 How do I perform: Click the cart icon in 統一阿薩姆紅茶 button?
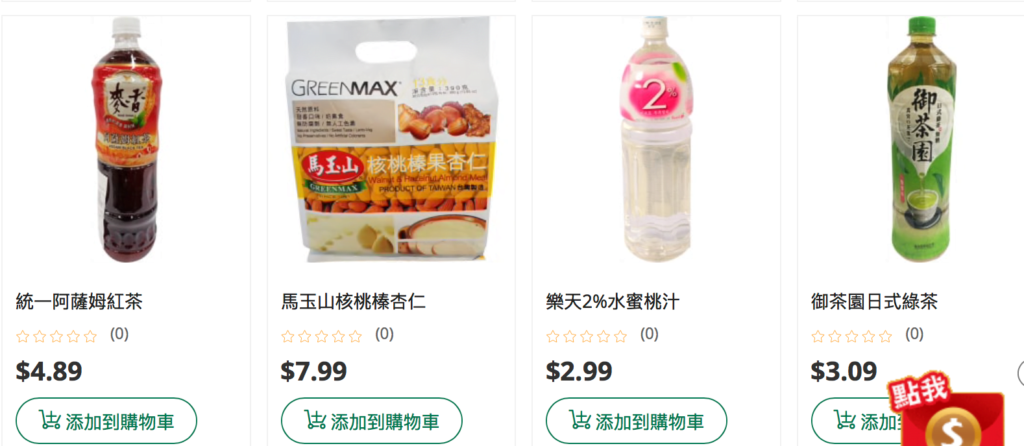coord(50,420)
